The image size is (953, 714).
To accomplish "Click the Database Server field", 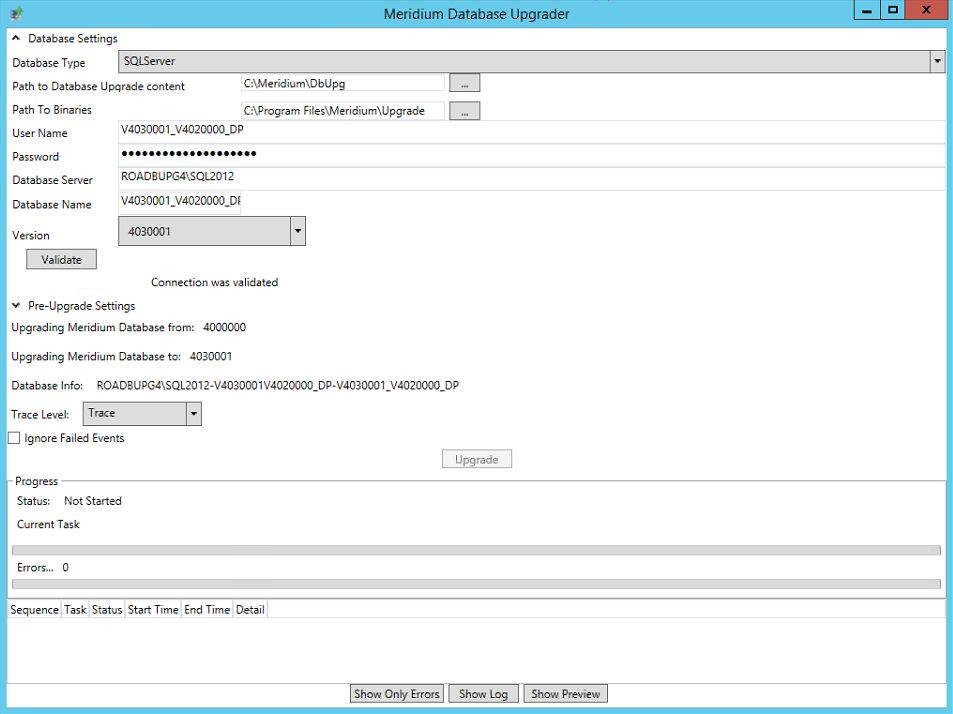I will (x=532, y=178).
